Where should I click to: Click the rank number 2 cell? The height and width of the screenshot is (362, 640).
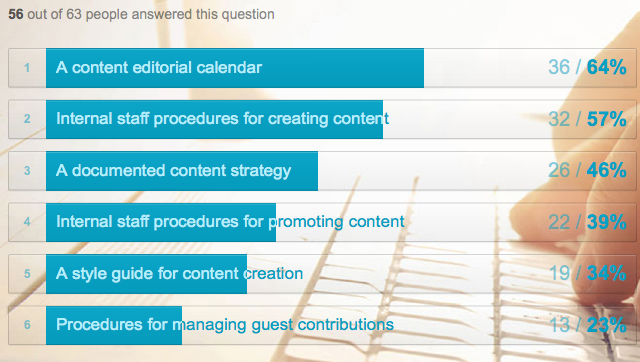[x=27, y=119]
